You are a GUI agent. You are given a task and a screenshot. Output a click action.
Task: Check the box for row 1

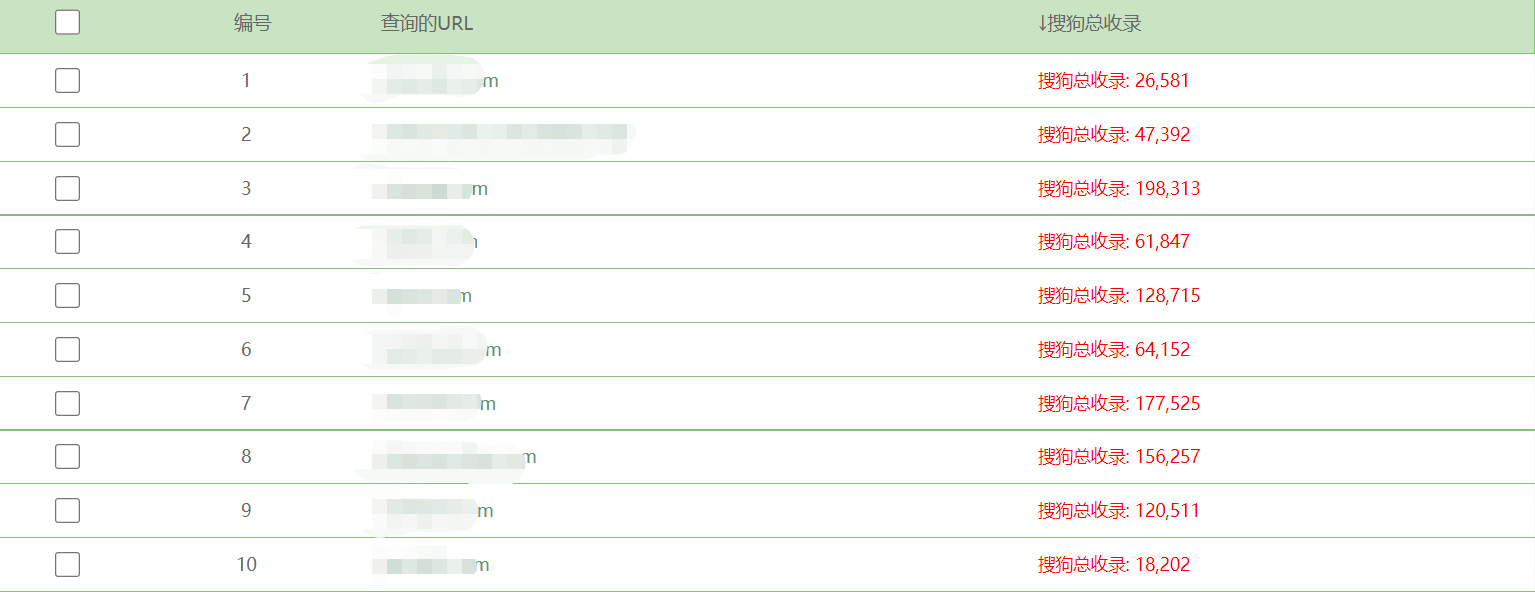(x=67, y=80)
